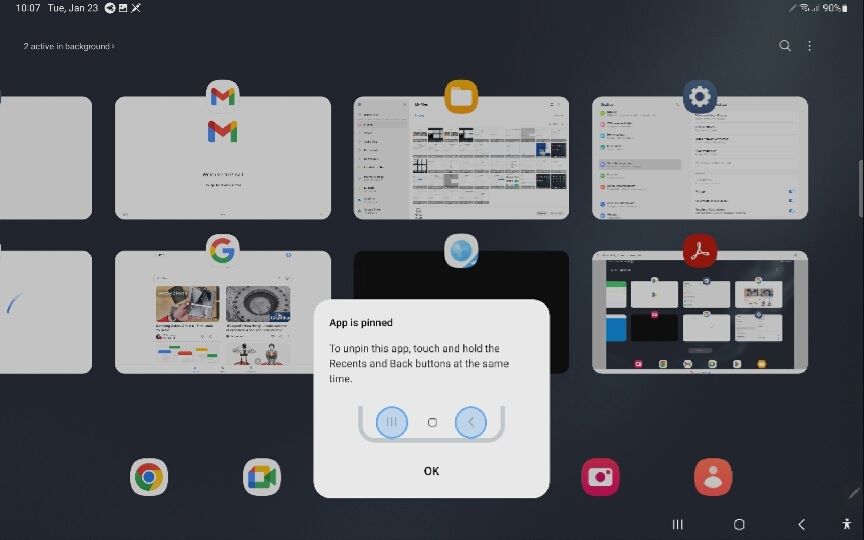This screenshot has height=540, width=864.
Task: Open the My Files folder app icon
Action: click(461, 96)
